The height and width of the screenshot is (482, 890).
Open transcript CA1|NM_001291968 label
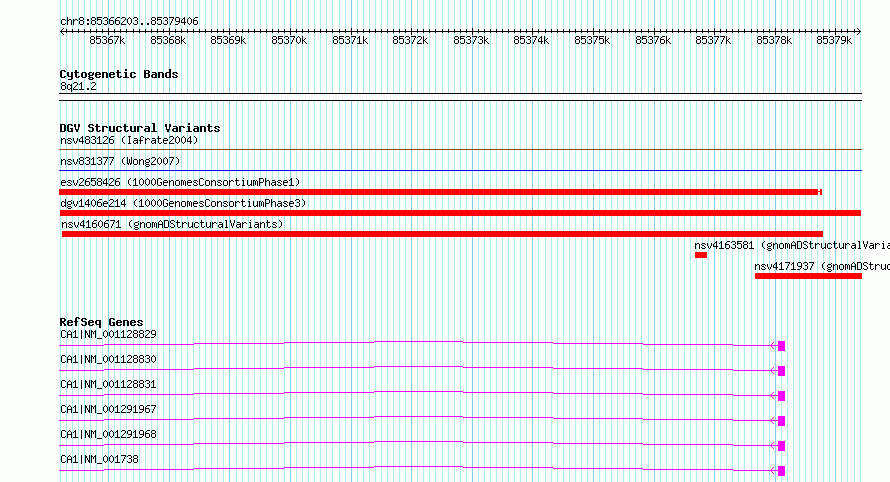(108, 434)
